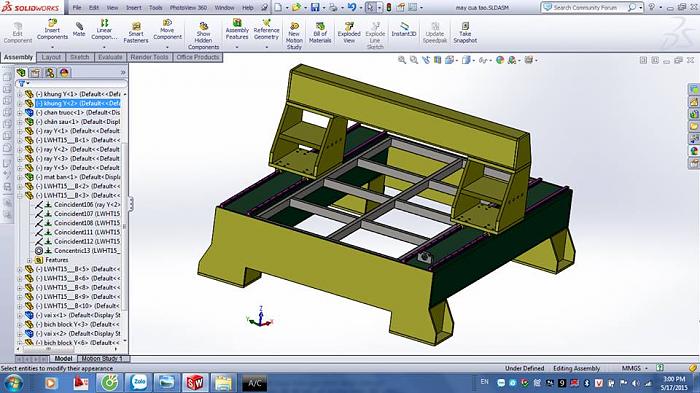Expand the Features folder in tree

click(x=29, y=260)
